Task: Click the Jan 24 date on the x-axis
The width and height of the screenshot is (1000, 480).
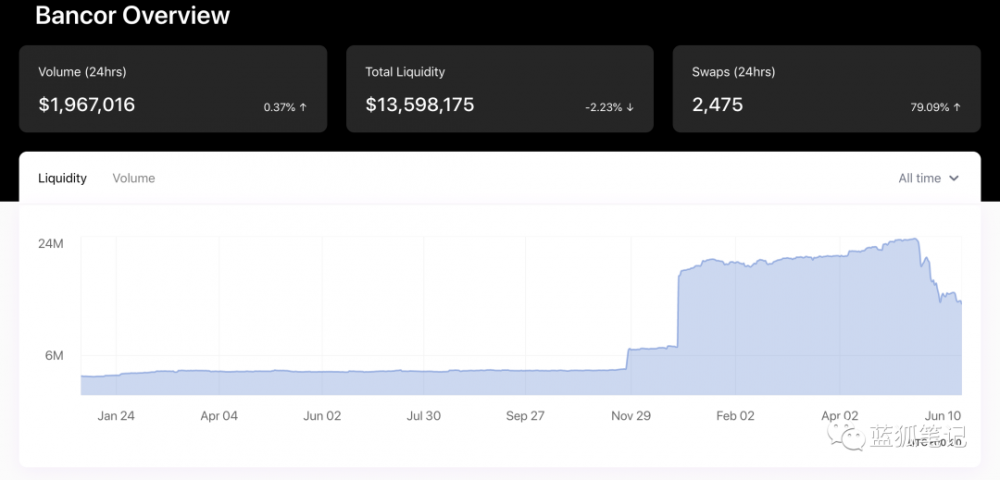Action: 116,416
